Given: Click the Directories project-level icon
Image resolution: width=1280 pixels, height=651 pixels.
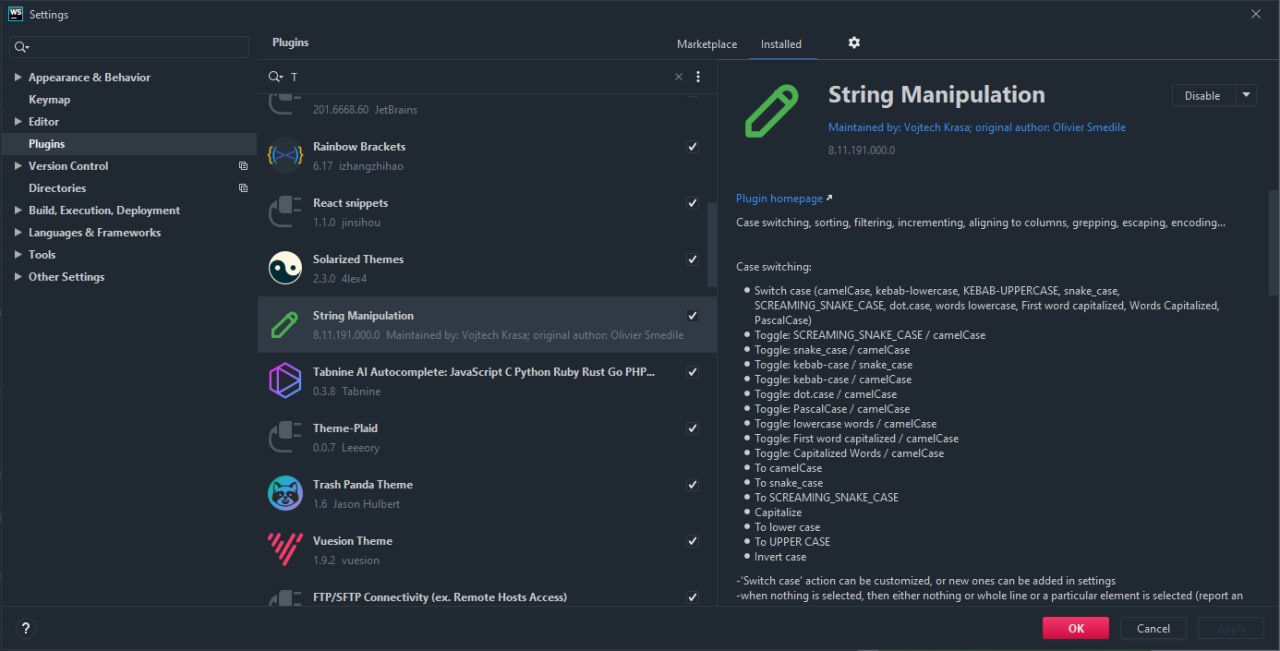Looking at the screenshot, I should click(x=243, y=188).
